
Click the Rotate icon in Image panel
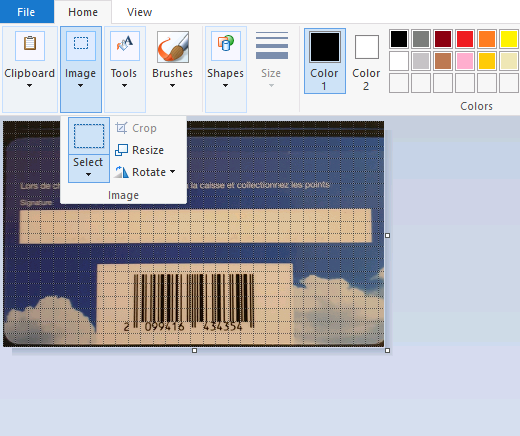coord(121,172)
